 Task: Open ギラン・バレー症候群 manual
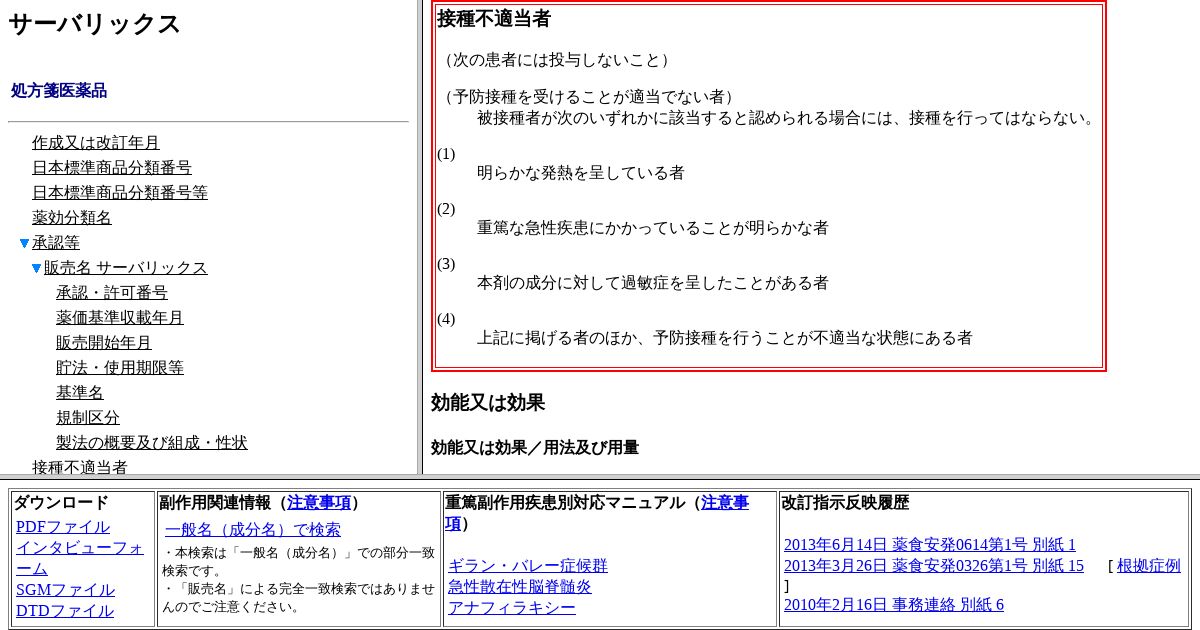pos(528,566)
